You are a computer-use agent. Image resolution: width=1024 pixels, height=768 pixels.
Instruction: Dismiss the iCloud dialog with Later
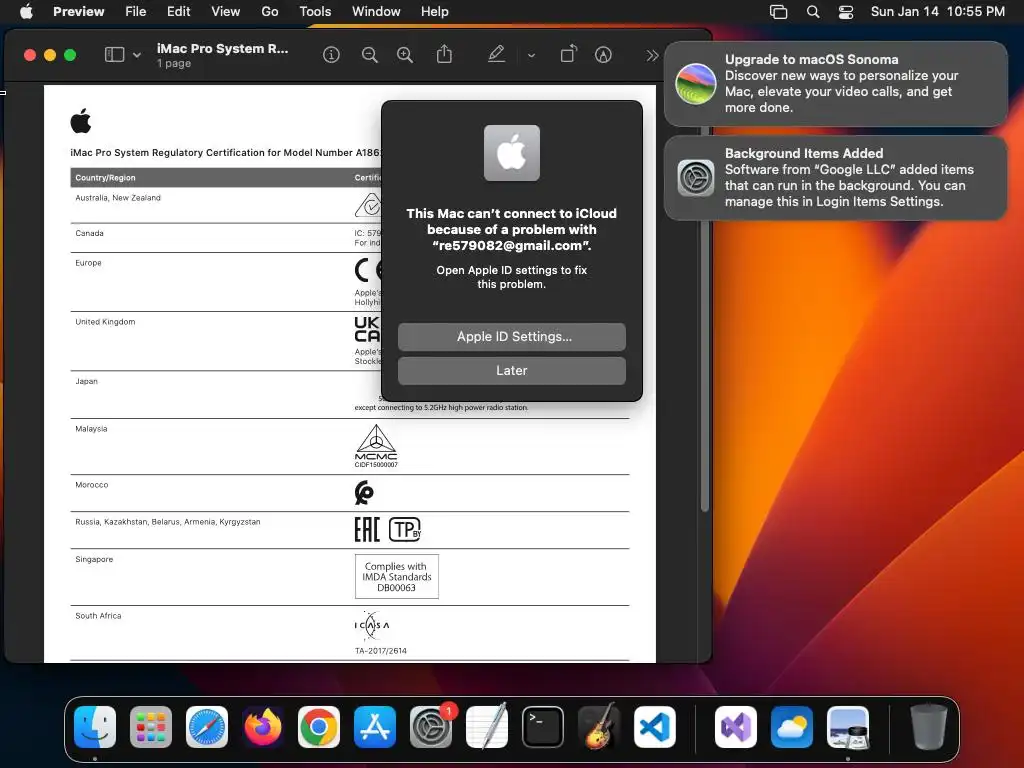(512, 371)
